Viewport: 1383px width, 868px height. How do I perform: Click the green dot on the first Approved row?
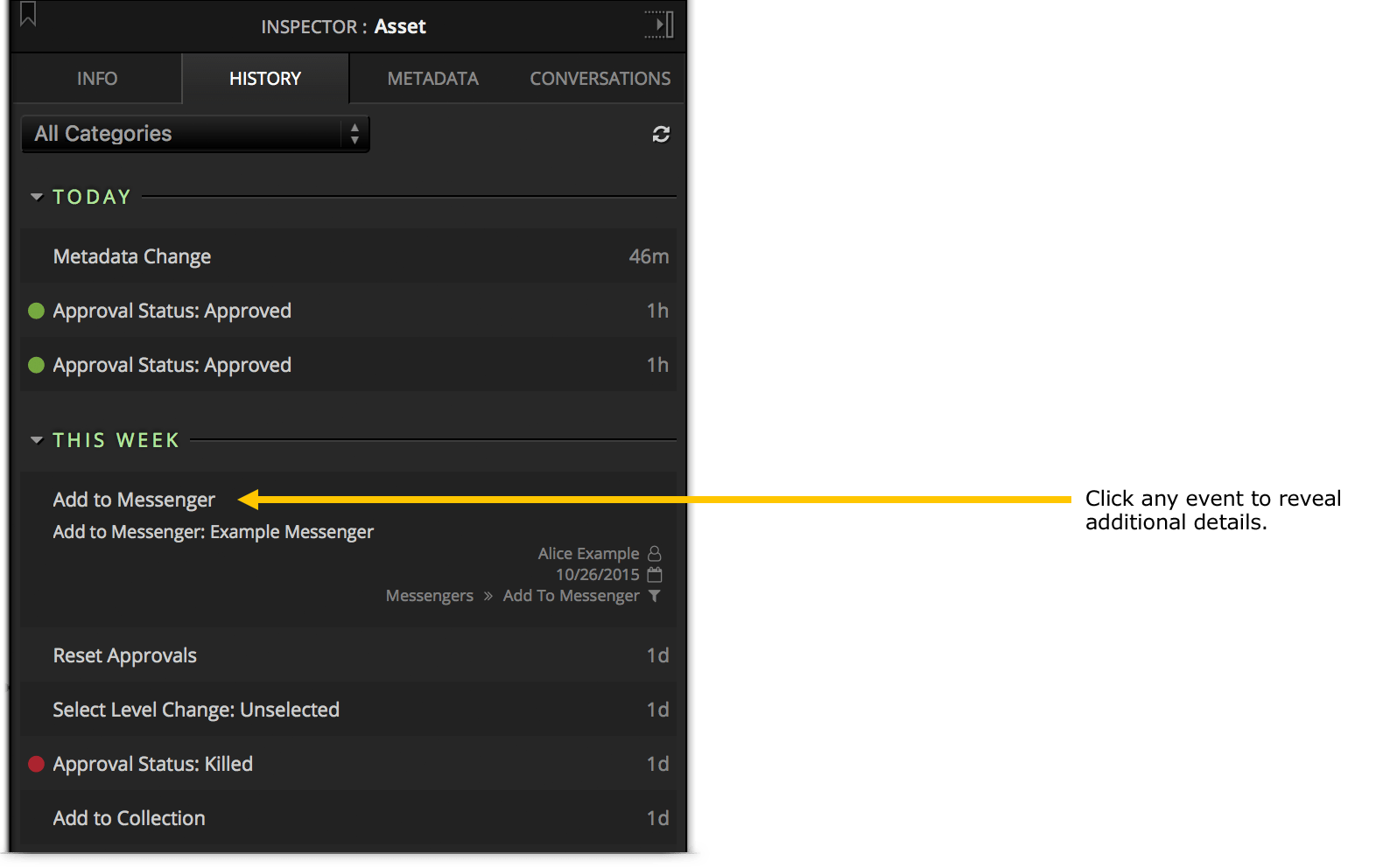(x=36, y=311)
